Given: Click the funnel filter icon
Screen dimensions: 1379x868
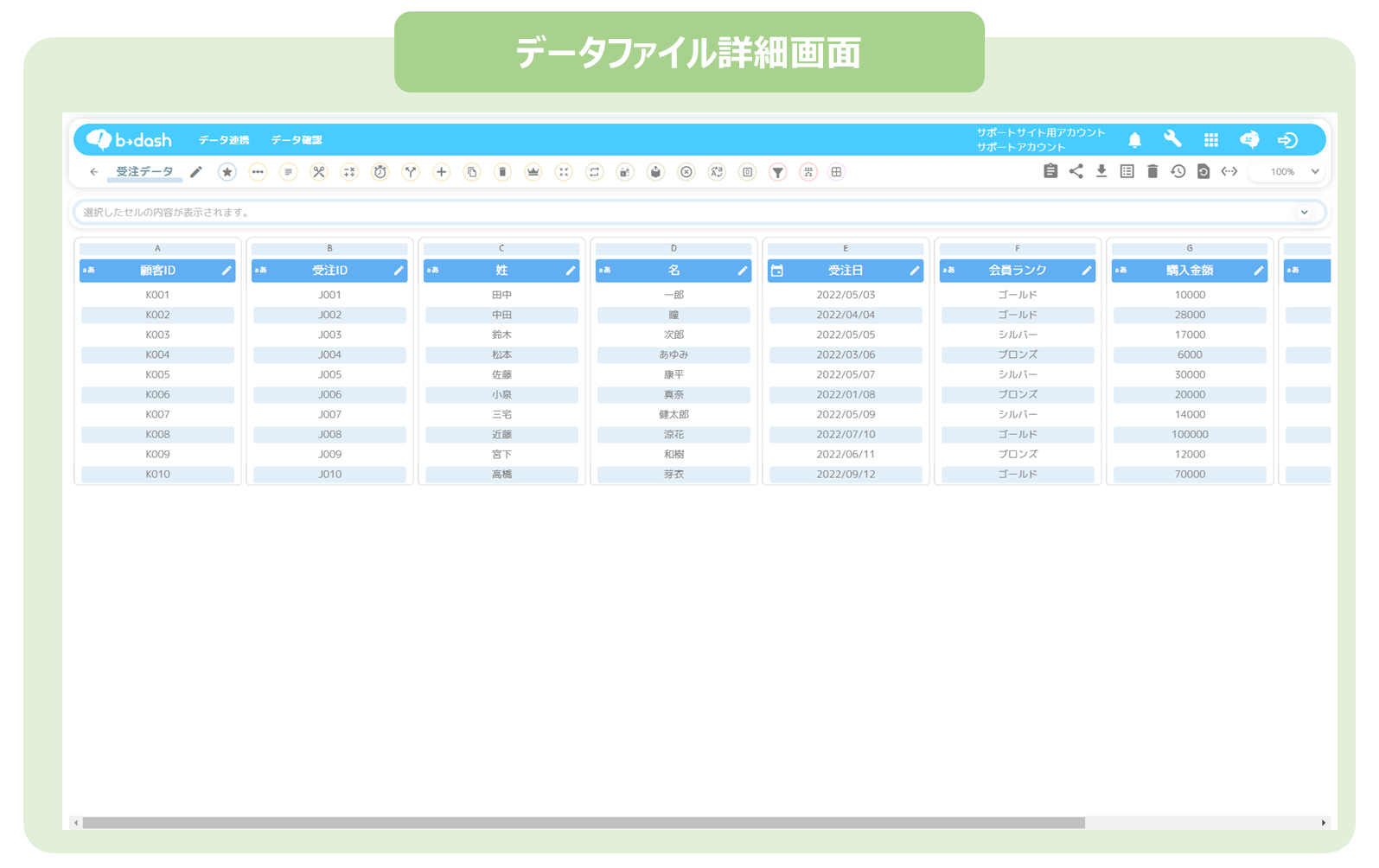Looking at the screenshot, I should (778, 172).
